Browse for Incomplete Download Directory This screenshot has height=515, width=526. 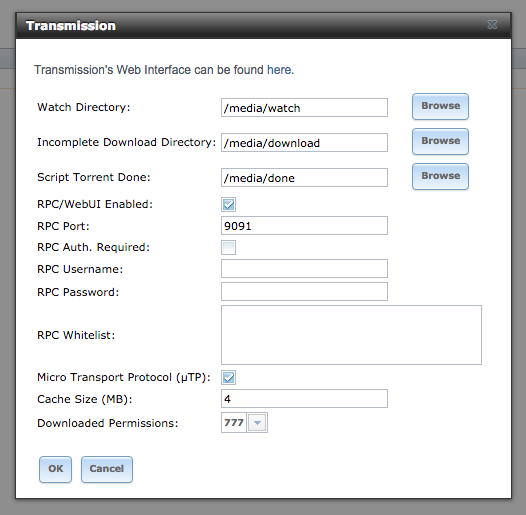click(x=440, y=141)
